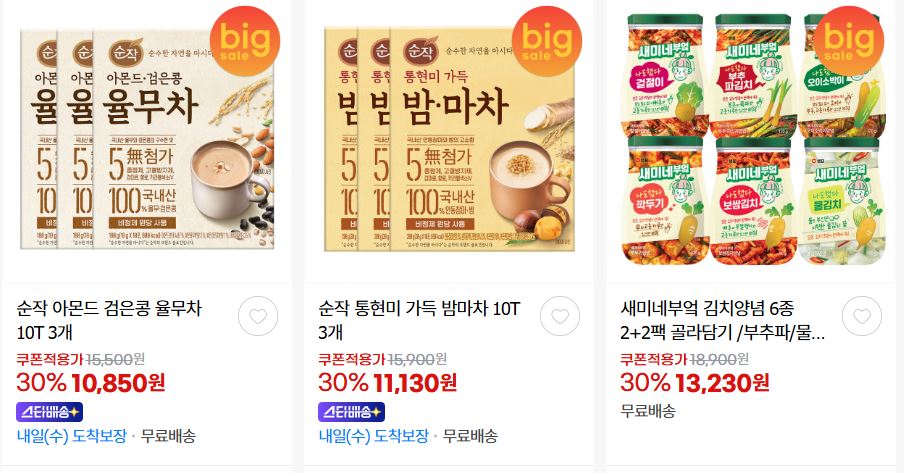
Task: Open 율무차 product box image
Action: tap(148, 138)
